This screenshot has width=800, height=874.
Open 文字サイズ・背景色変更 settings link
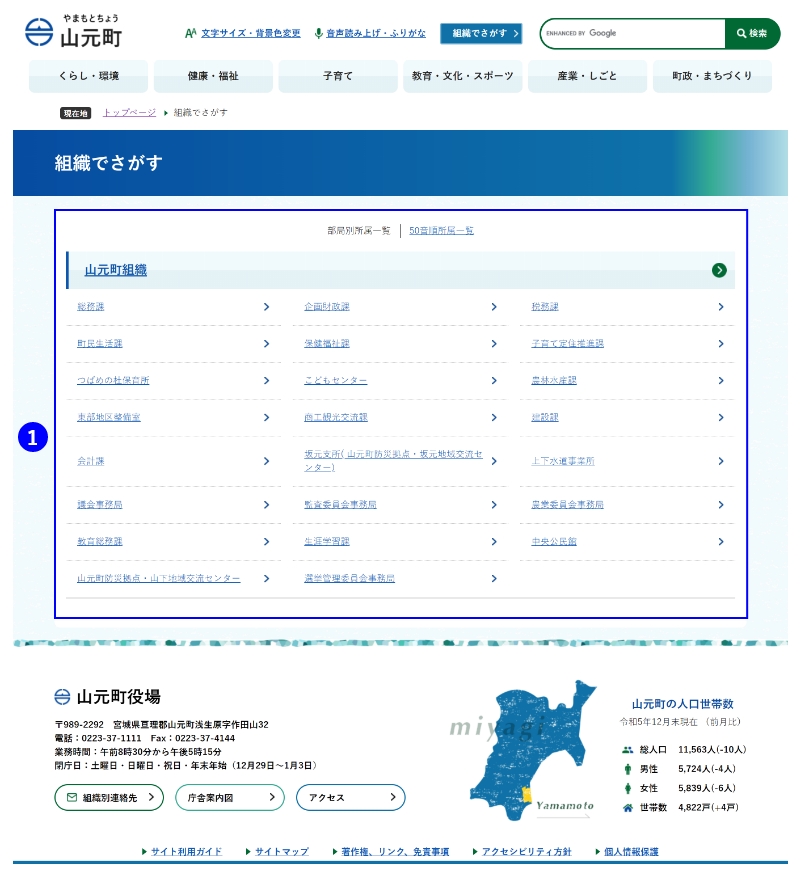pyautogui.click(x=250, y=33)
